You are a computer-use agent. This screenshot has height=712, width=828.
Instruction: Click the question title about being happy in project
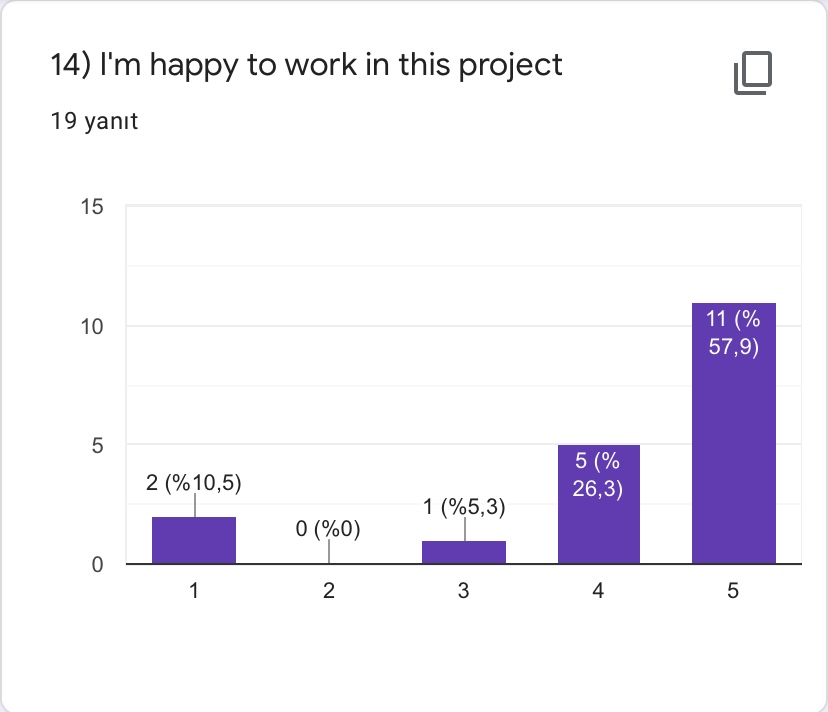coord(306,66)
